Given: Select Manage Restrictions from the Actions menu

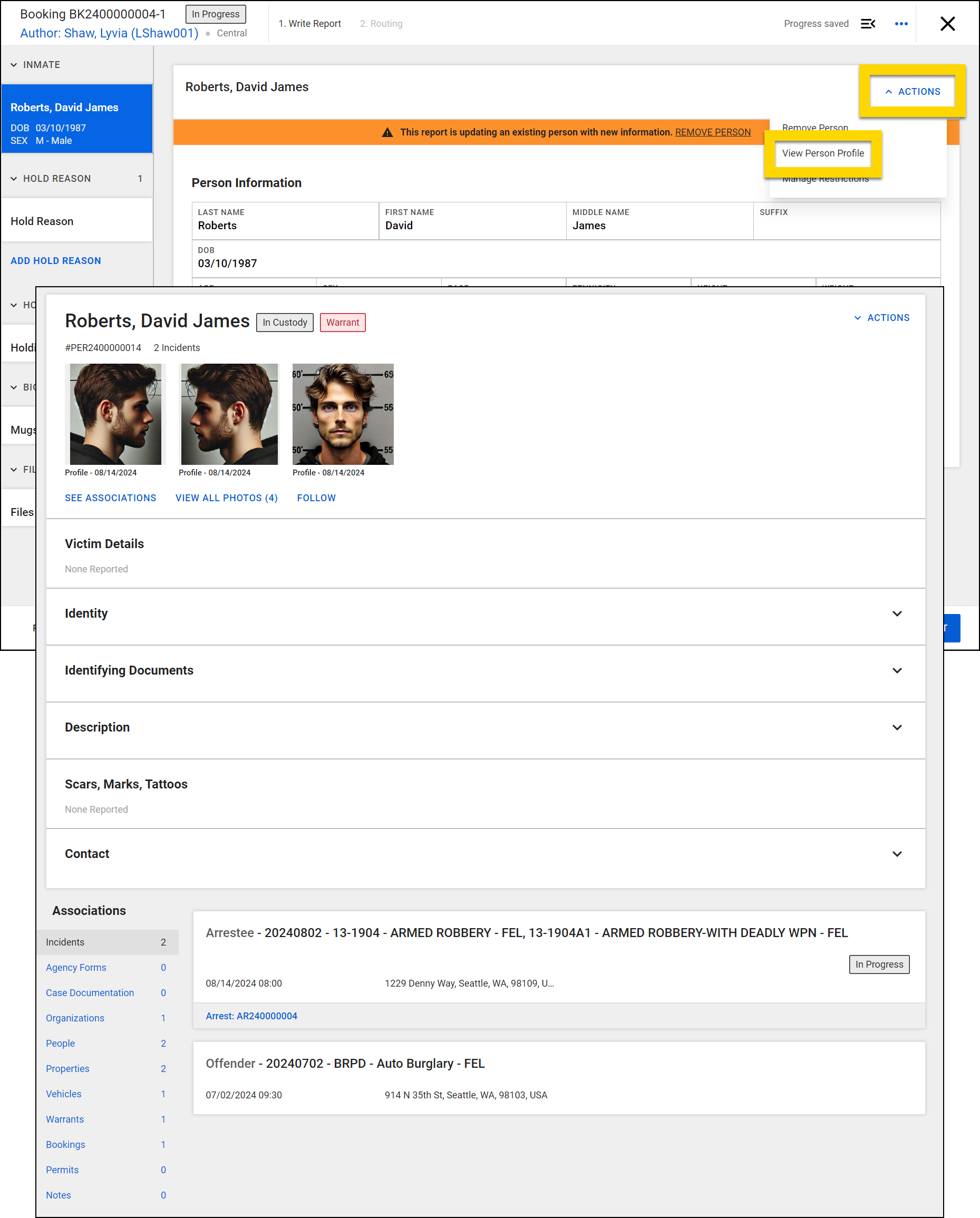Looking at the screenshot, I should 826,179.
